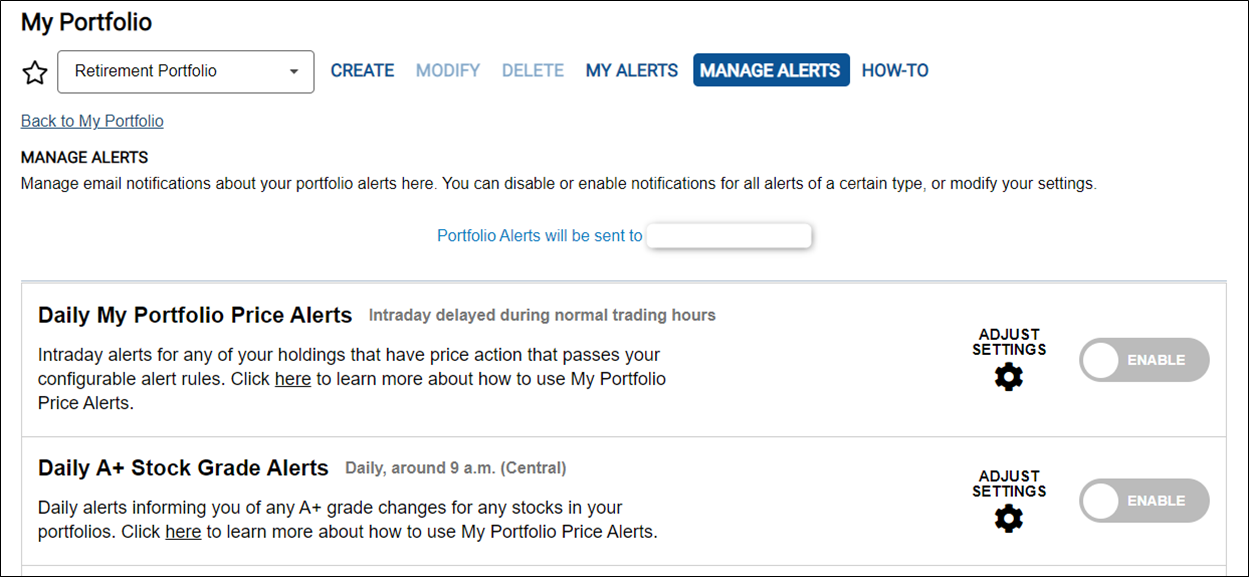Enable Daily A+ Stock Grade Alerts toggle

[x=1144, y=501]
